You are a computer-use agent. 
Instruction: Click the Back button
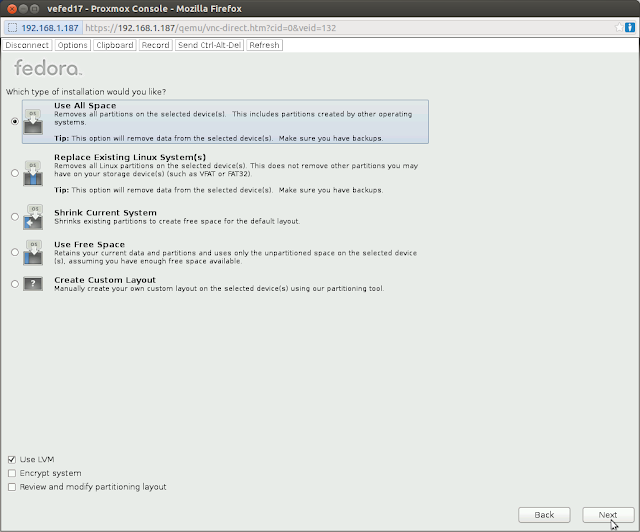(544, 515)
